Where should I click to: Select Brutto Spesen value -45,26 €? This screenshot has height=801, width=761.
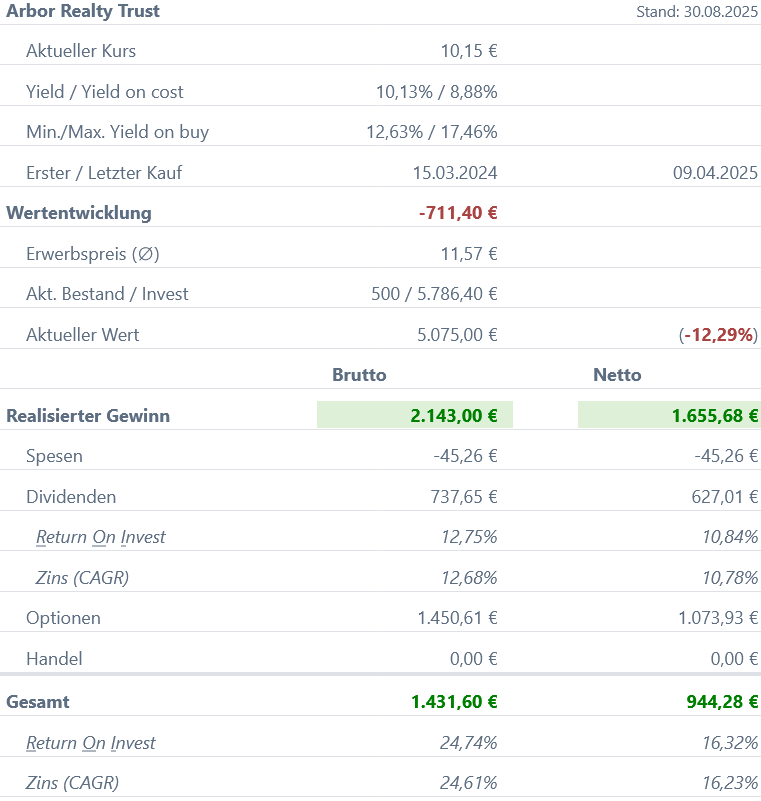click(x=465, y=456)
